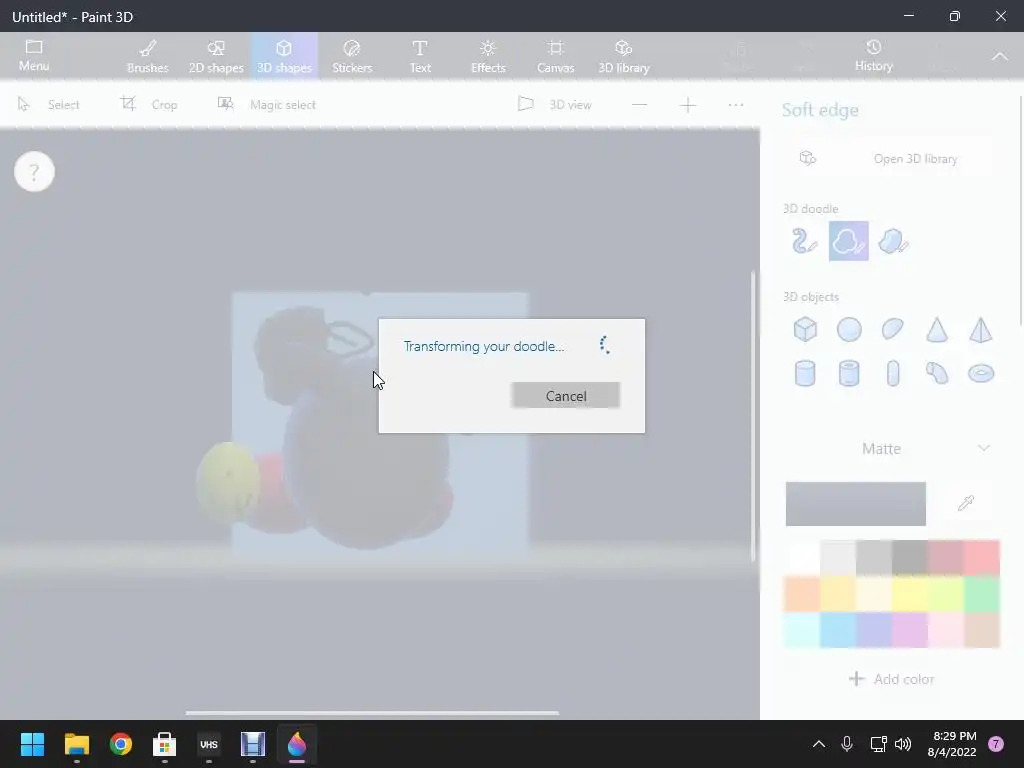This screenshot has height=768, width=1024.
Task: Choose the Select tool
Action: [x=49, y=104]
